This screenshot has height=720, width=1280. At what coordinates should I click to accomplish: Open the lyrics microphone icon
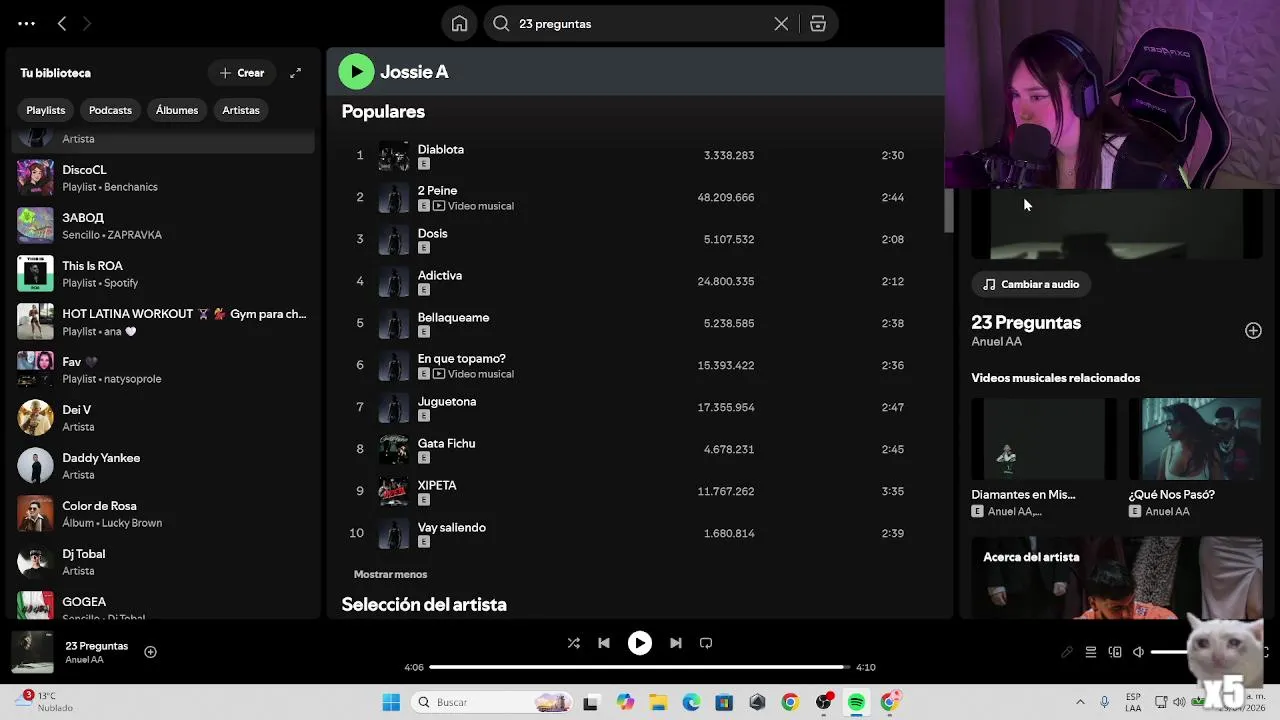click(x=1067, y=652)
